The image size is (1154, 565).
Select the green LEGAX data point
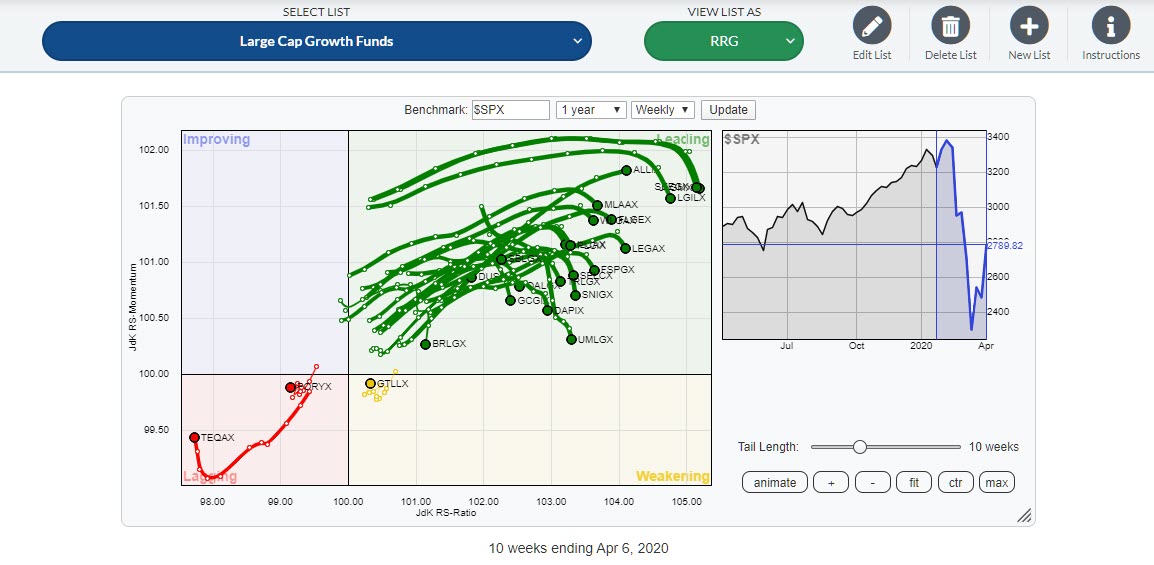click(626, 248)
